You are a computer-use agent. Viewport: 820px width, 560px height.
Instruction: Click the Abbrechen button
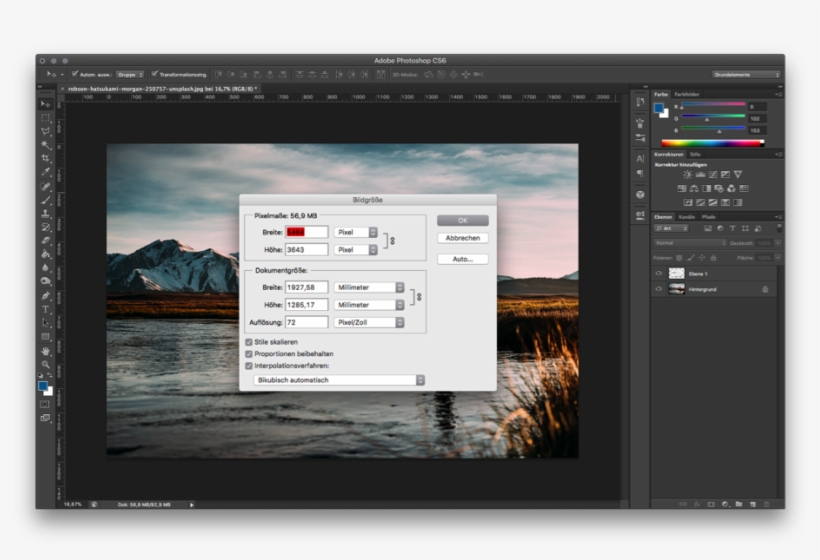pos(462,238)
